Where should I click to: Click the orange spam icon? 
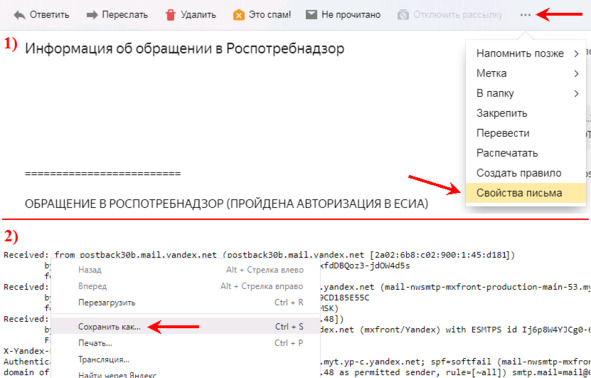pos(239,15)
